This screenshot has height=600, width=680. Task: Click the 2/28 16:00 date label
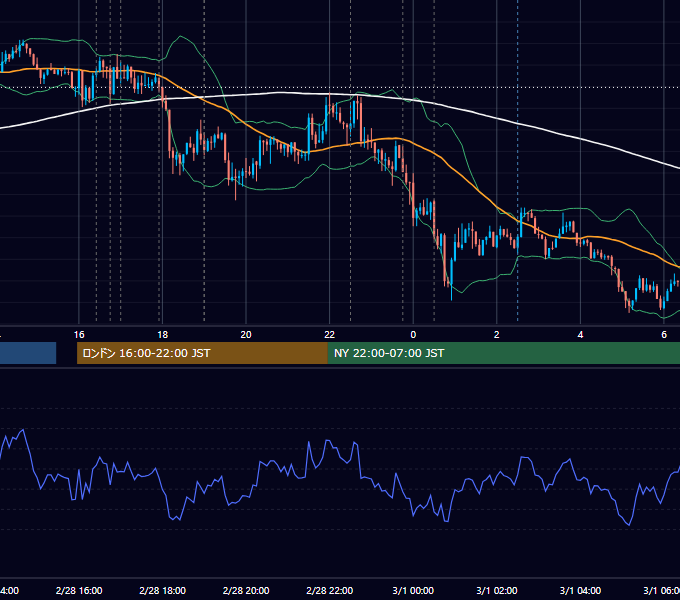79,590
